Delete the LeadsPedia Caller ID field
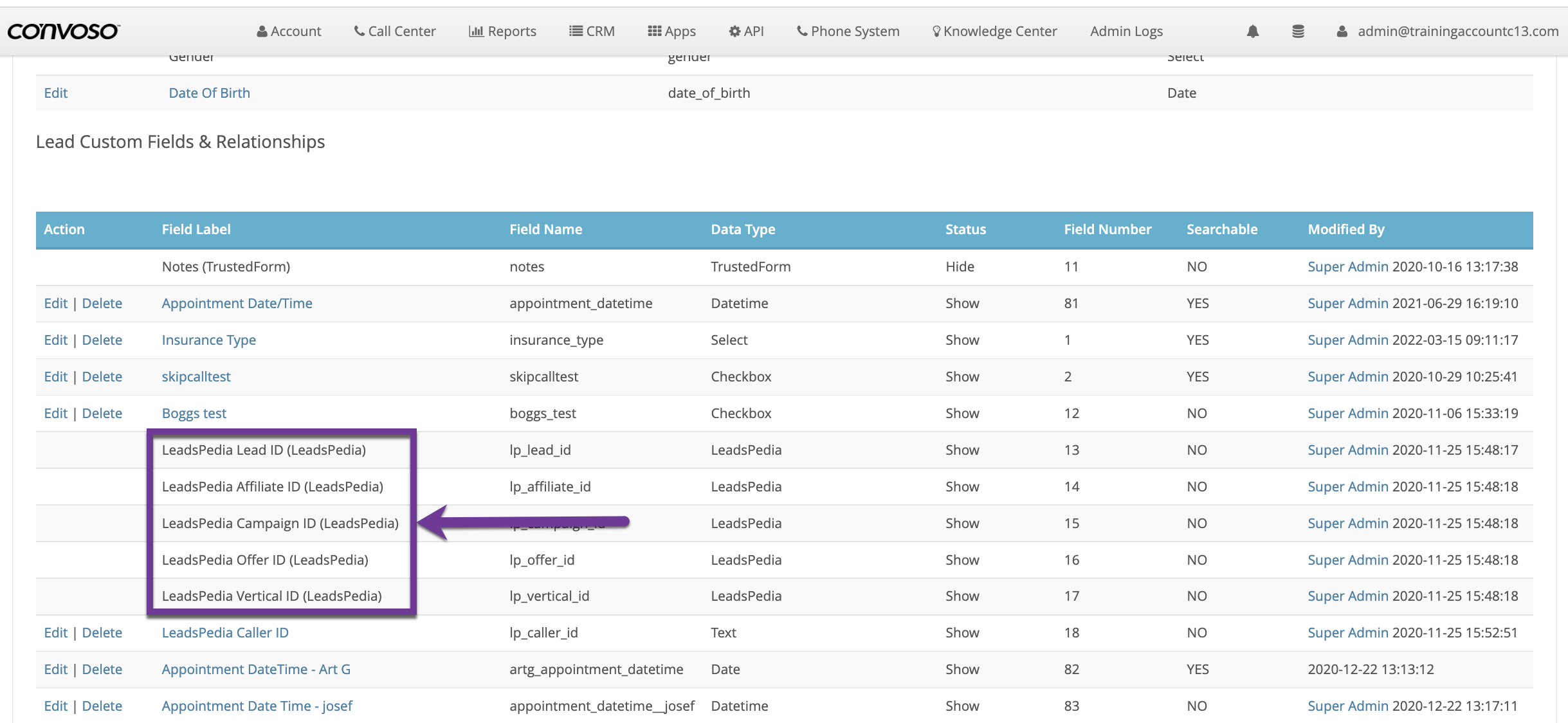Image resolution: width=1568 pixels, height=723 pixels. click(102, 632)
